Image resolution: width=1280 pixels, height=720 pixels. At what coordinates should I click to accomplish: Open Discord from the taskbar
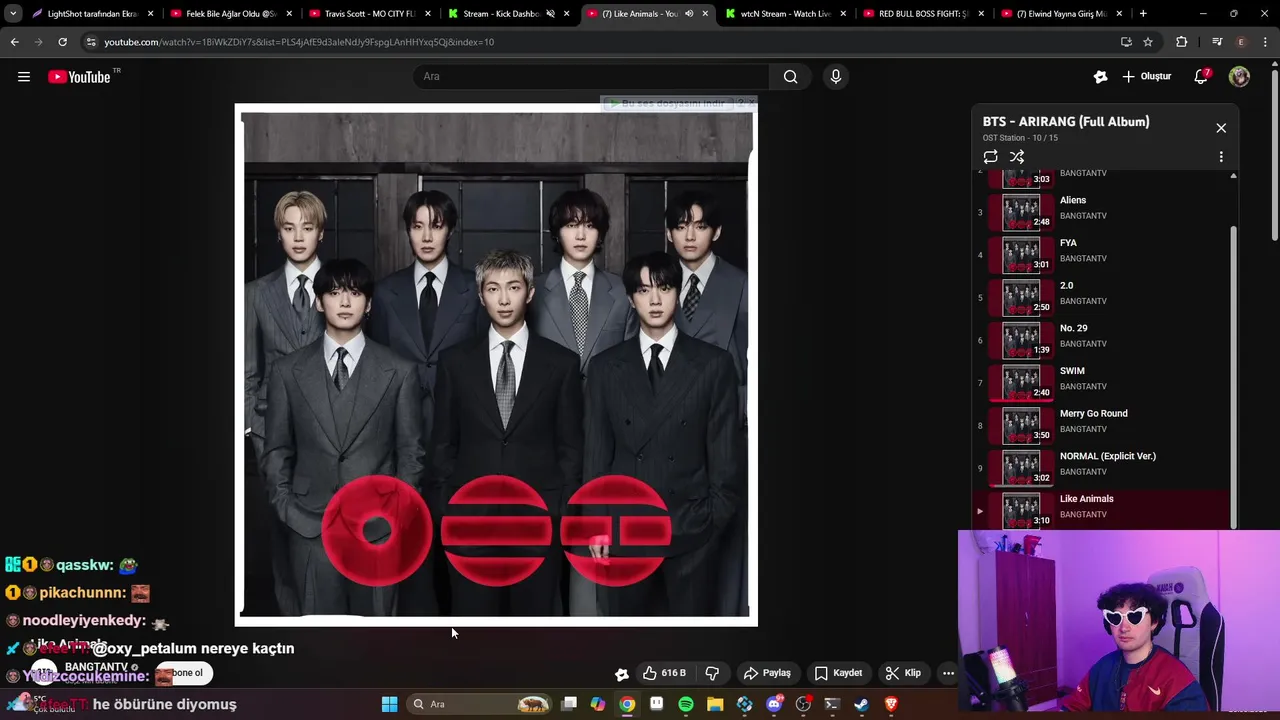coord(774,704)
